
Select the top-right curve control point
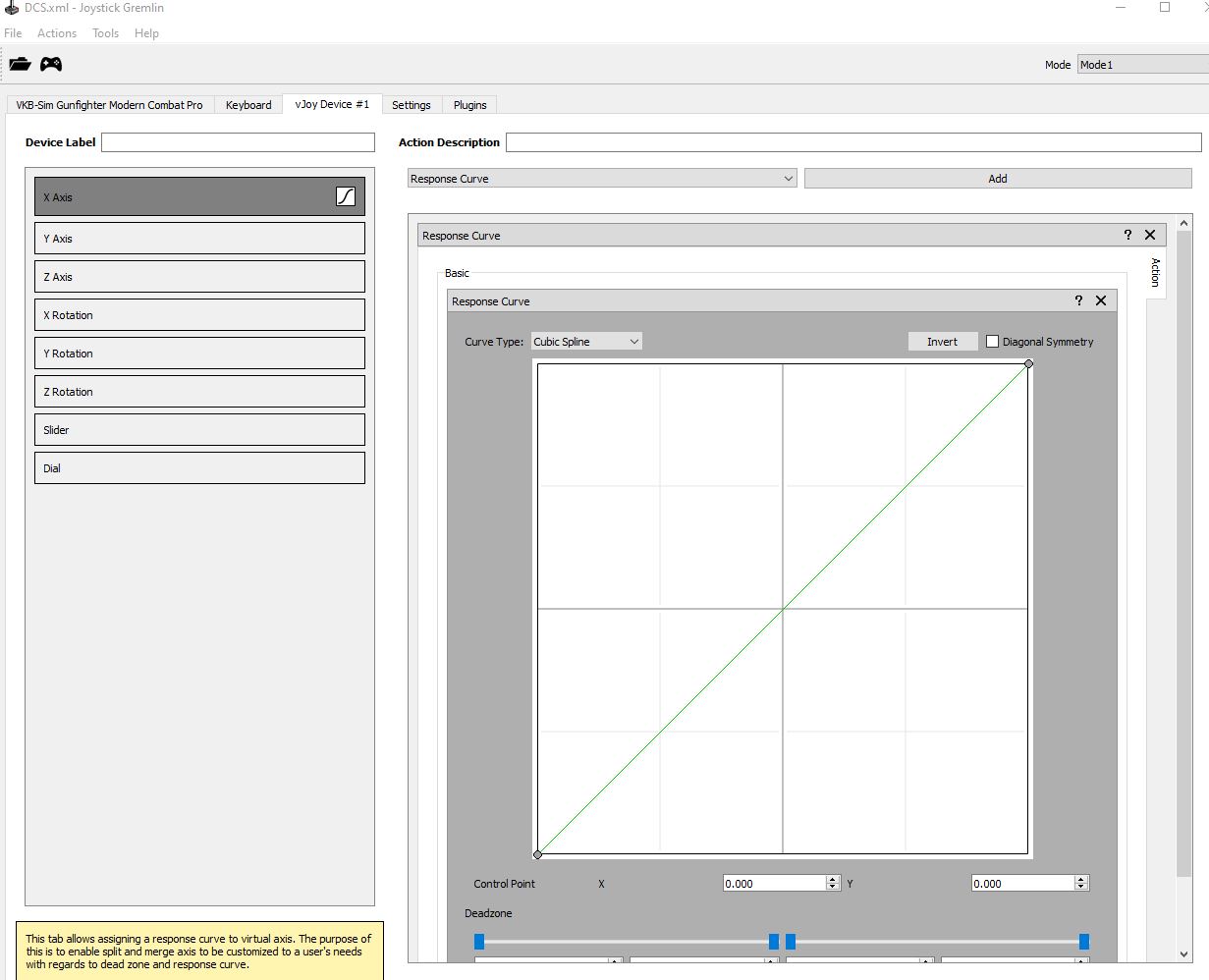(1028, 363)
